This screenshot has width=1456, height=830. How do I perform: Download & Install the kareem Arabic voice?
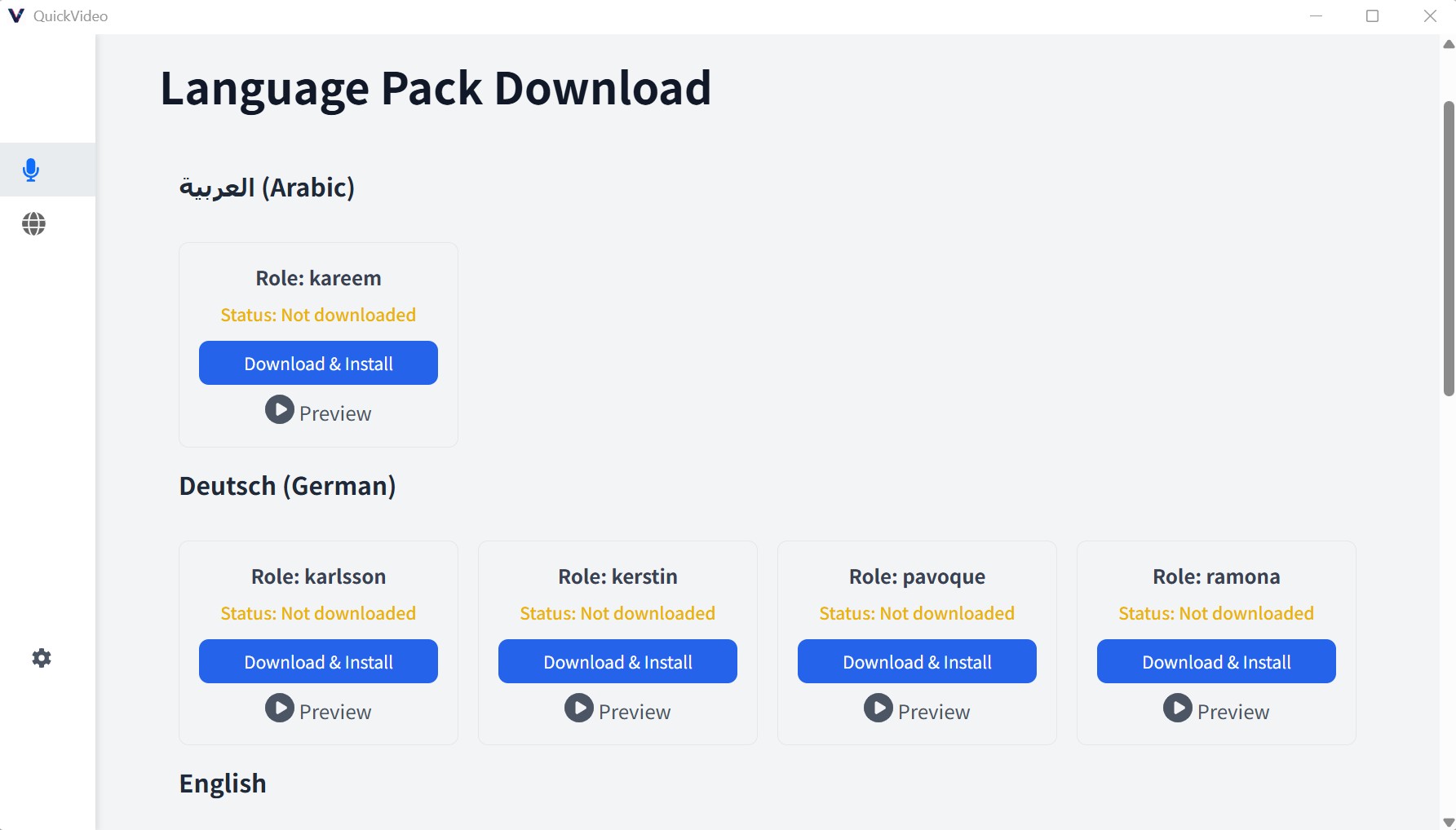[x=318, y=363]
